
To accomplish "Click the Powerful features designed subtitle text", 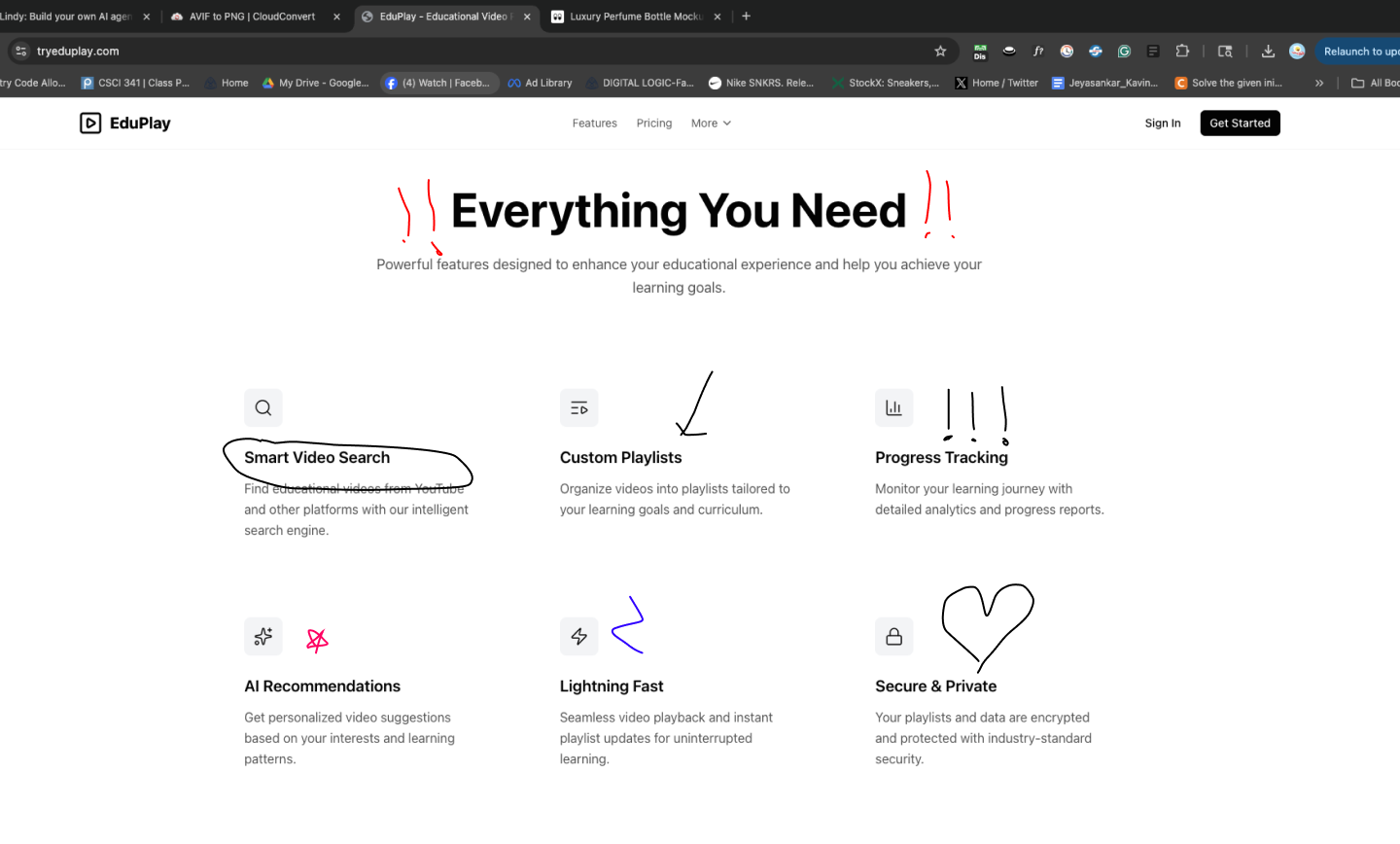I will (679, 275).
